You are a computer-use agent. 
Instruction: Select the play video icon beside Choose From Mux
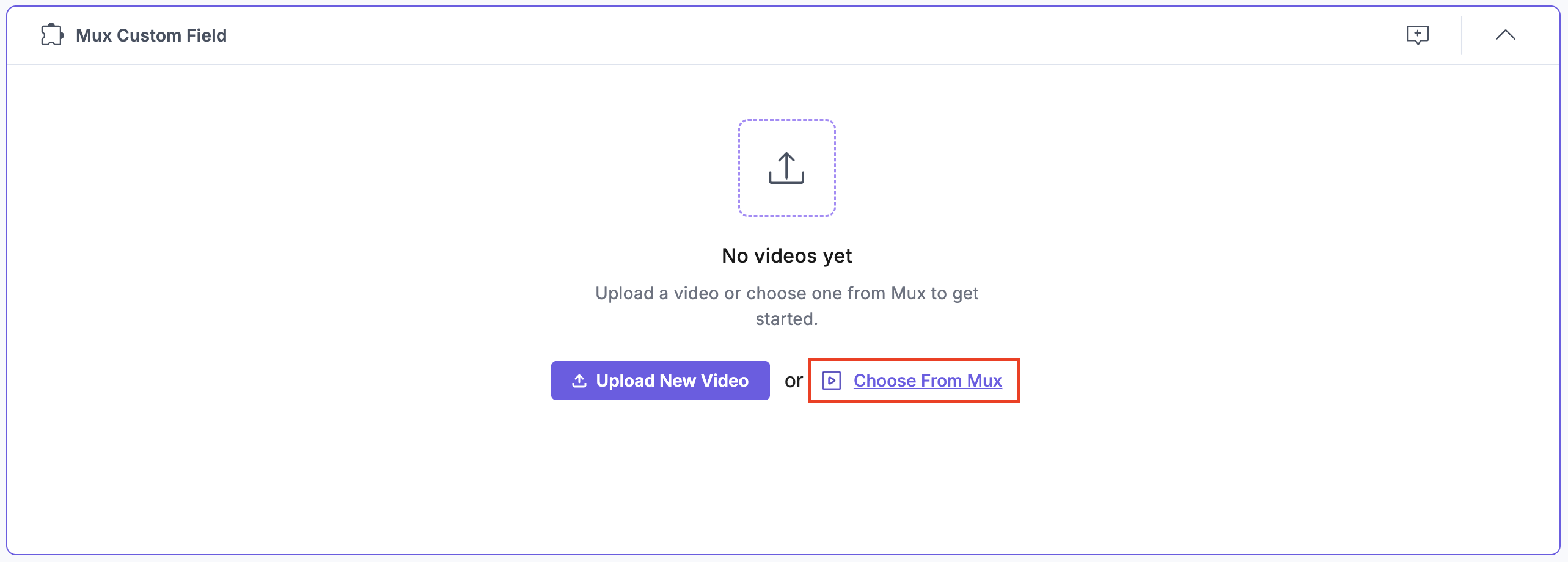coord(832,380)
